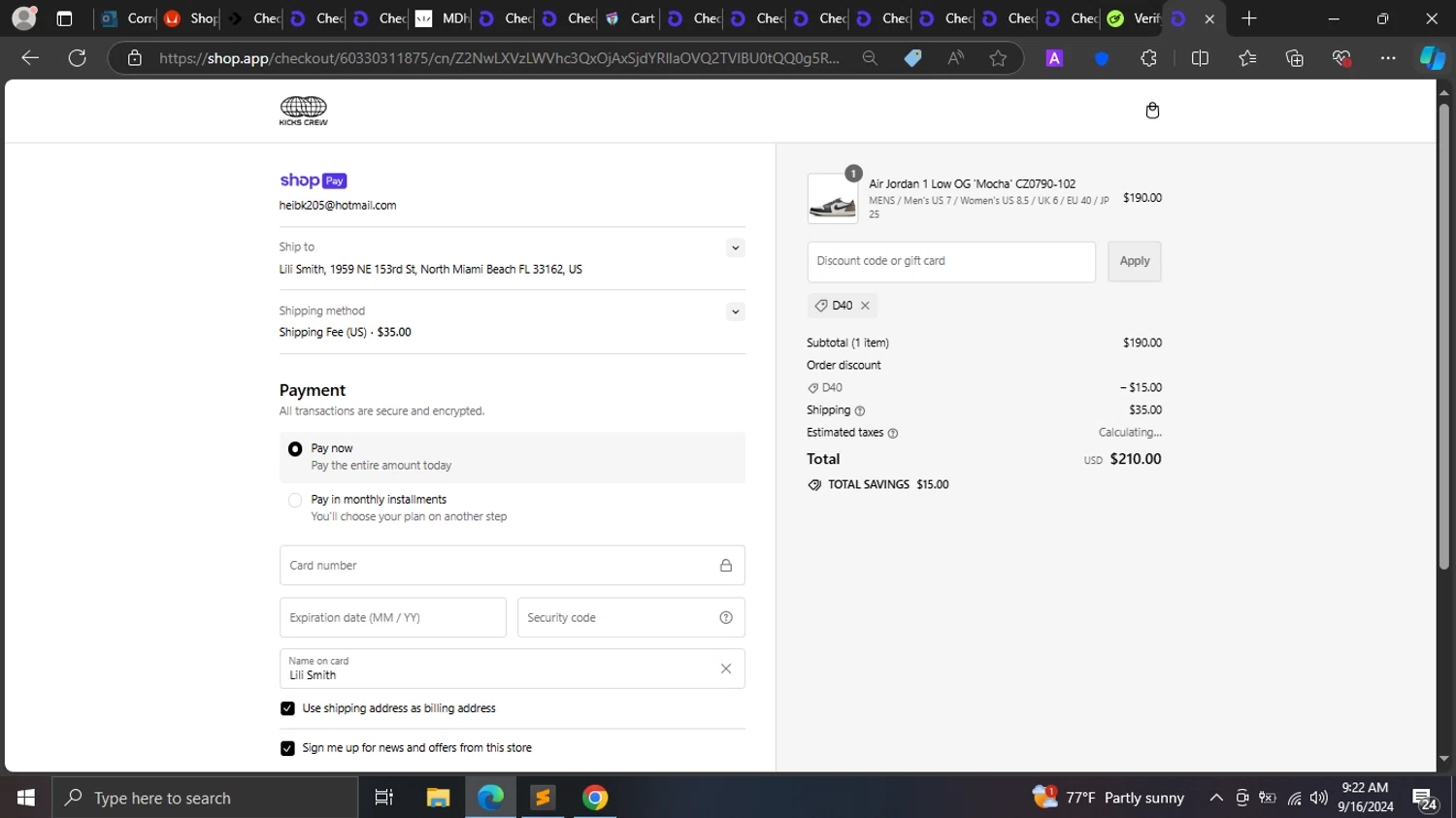Toggle split screen view
This screenshot has width=1456, height=818.
pos(1200,58)
